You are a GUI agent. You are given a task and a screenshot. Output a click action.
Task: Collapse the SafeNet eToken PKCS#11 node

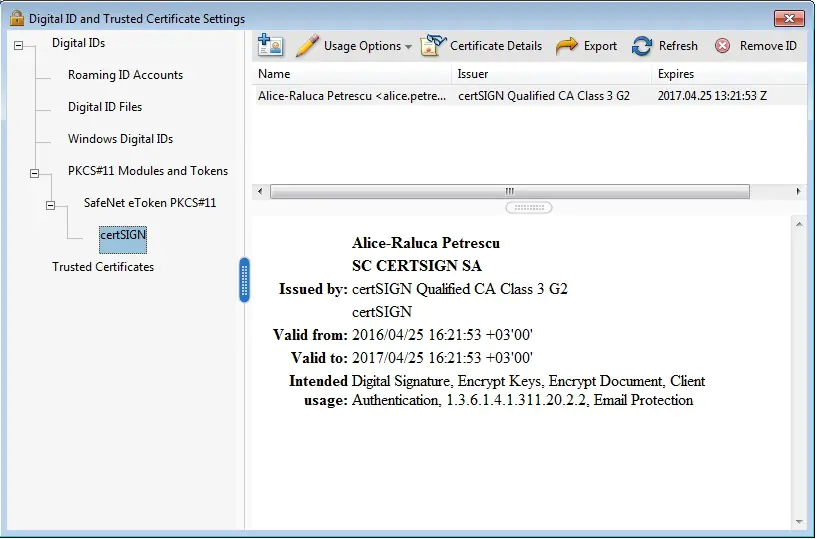coord(51,205)
